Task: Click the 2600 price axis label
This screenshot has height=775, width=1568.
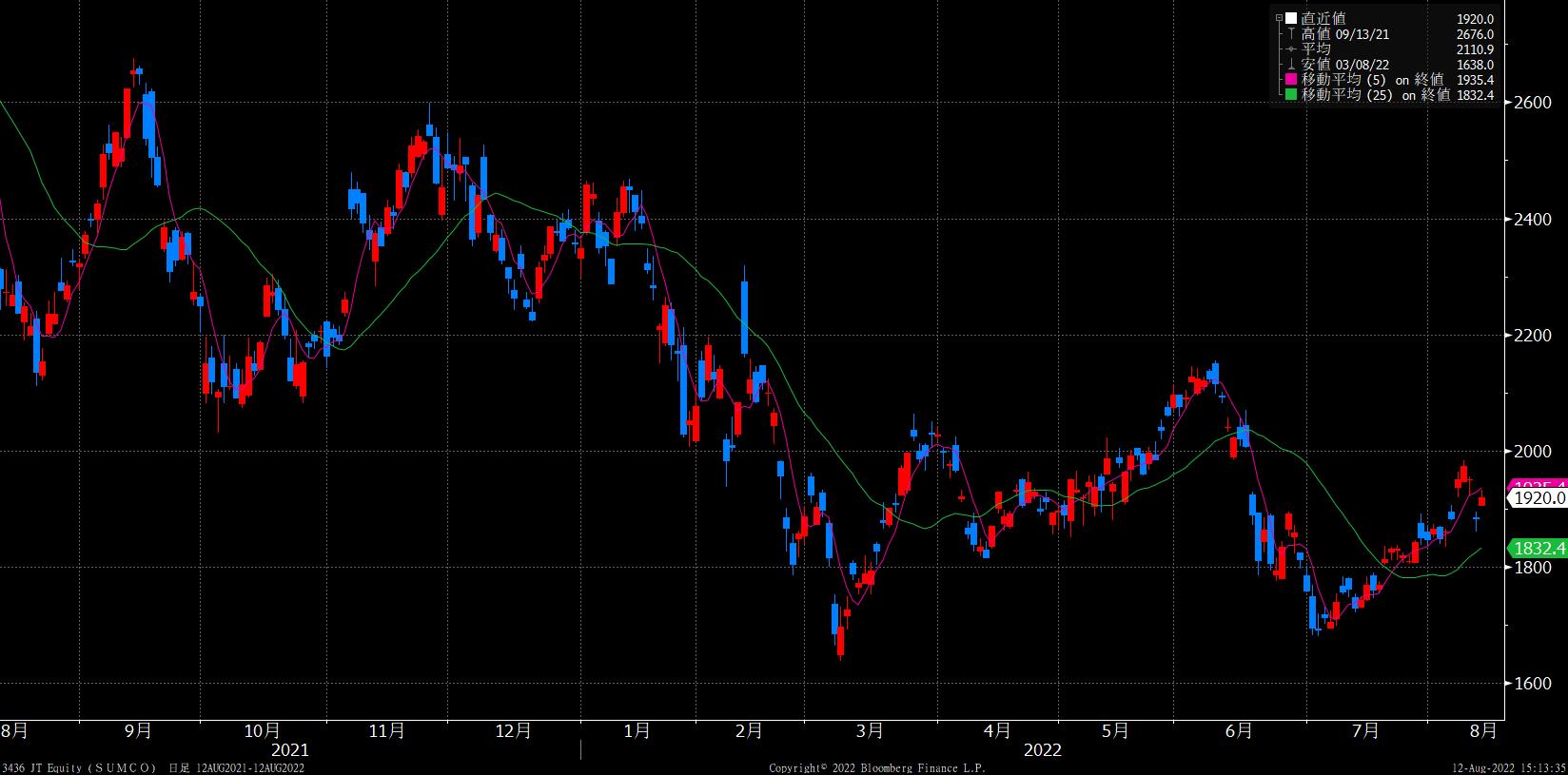Action: (x=1532, y=103)
